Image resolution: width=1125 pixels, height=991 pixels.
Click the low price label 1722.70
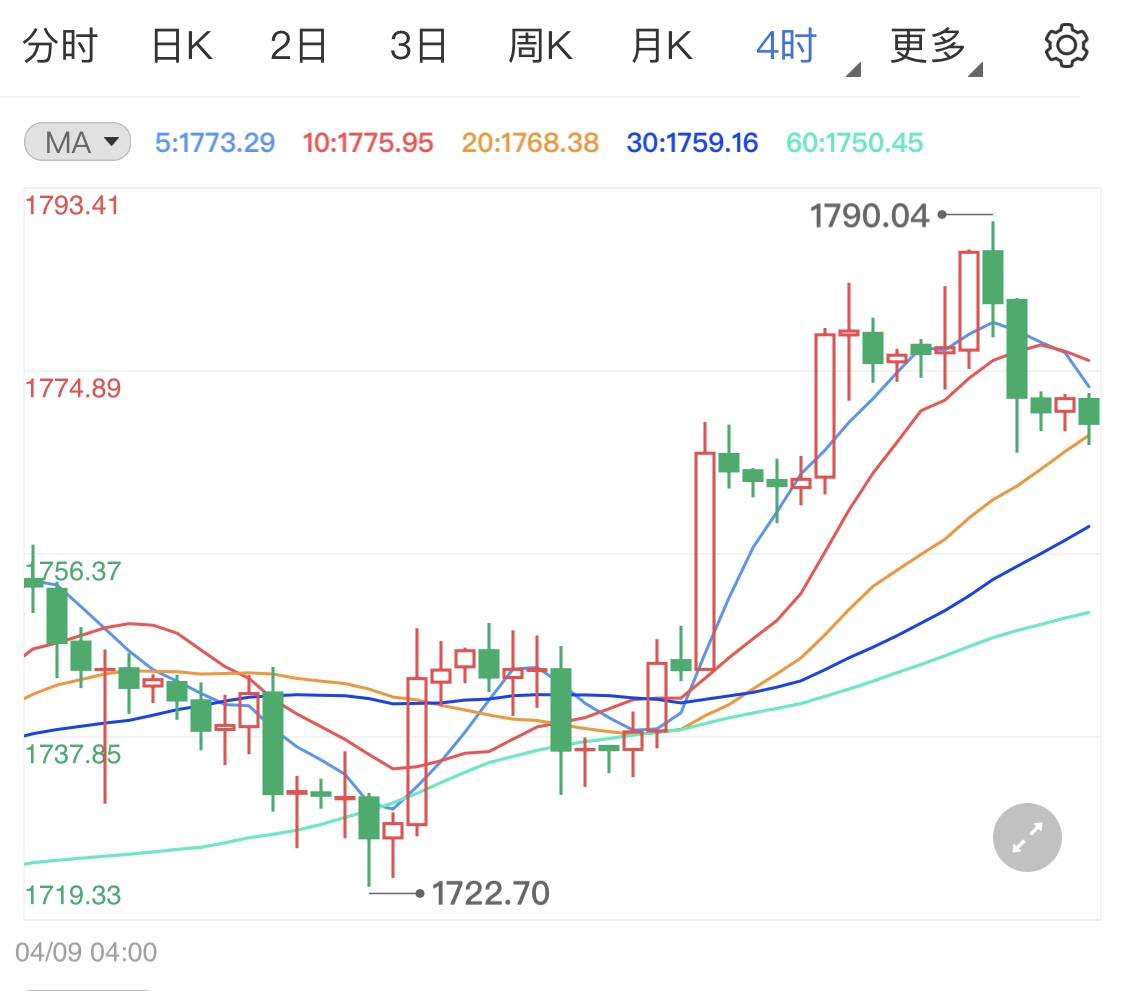pyautogui.click(x=490, y=893)
